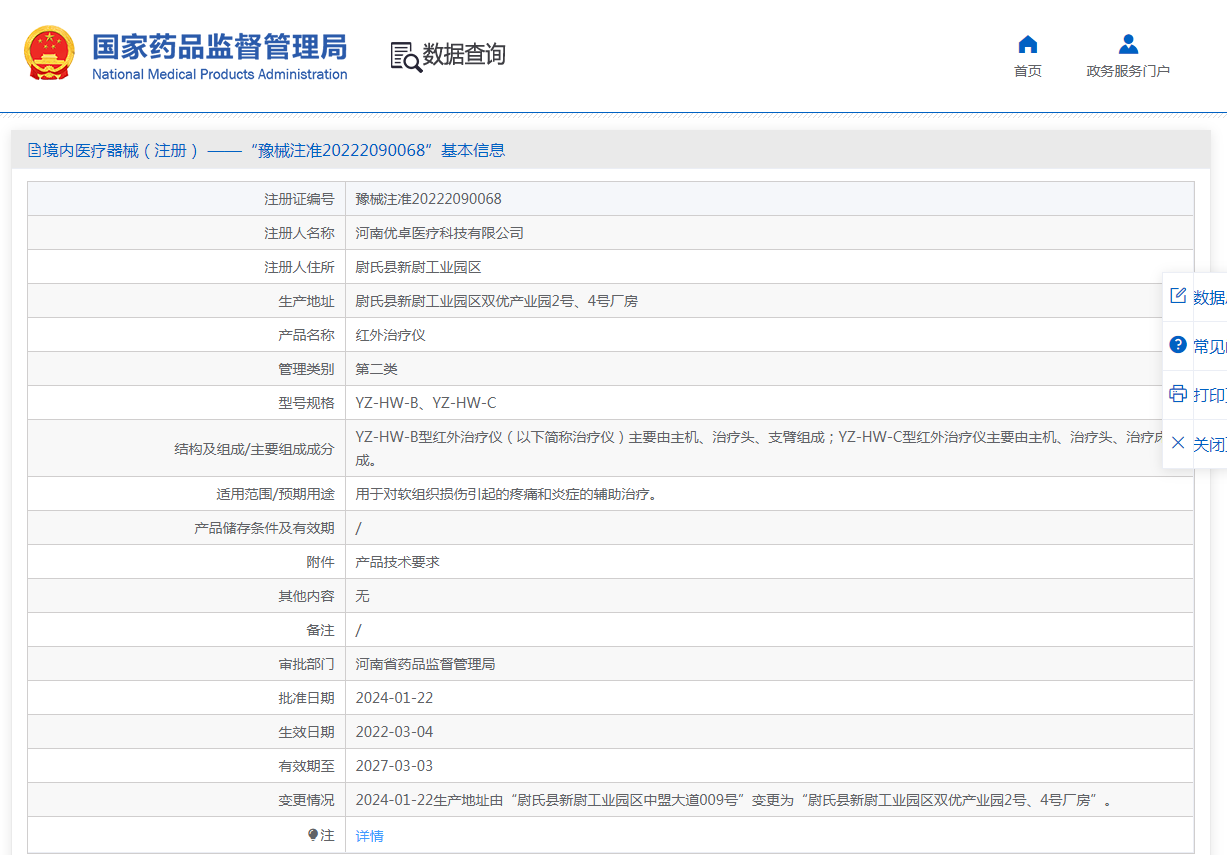
Task: Click the 数据查询 magnifier document icon
Action: 405,56
